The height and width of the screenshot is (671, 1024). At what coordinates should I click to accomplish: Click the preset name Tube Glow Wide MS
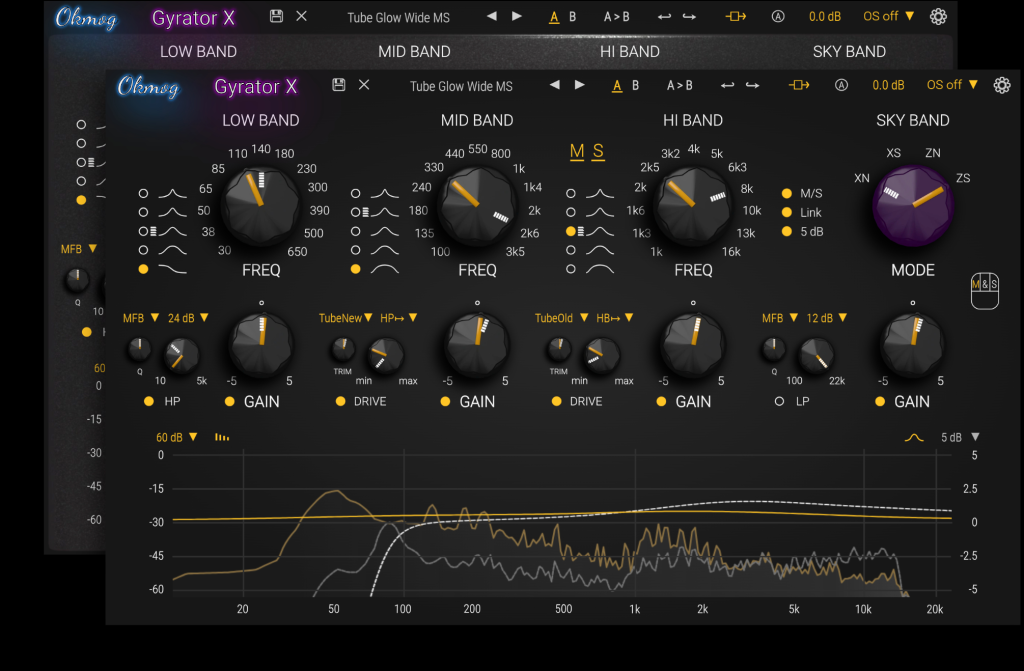click(x=462, y=86)
